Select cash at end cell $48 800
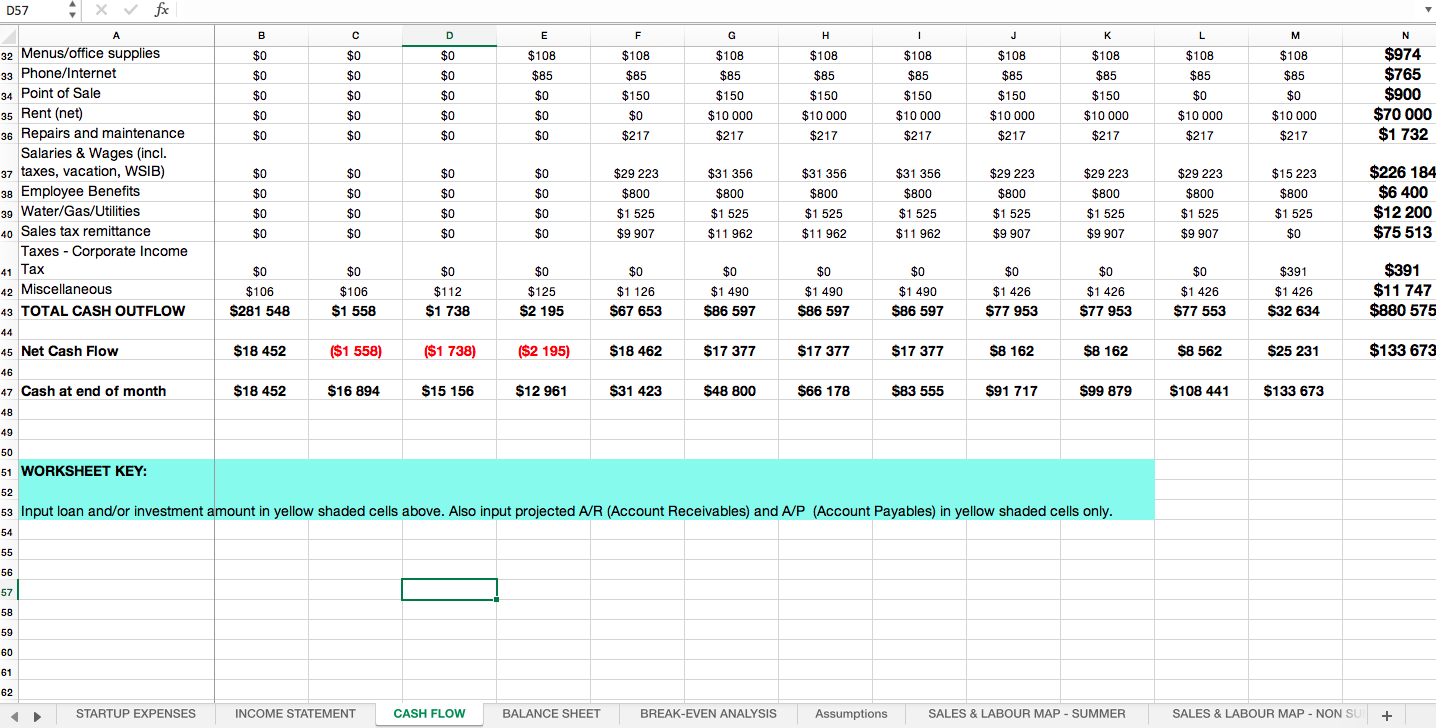The image size is (1436, 728). [x=731, y=391]
